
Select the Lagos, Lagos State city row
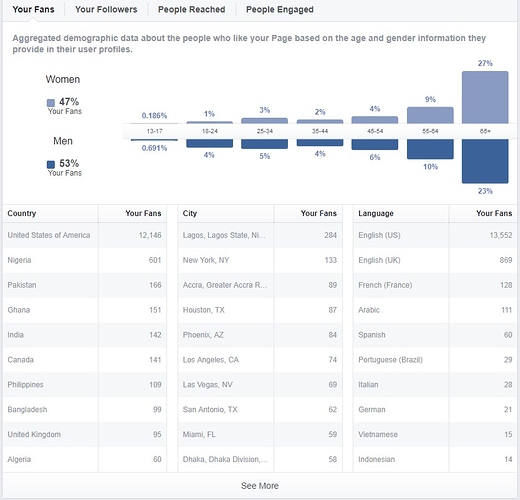click(x=260, y=235)
